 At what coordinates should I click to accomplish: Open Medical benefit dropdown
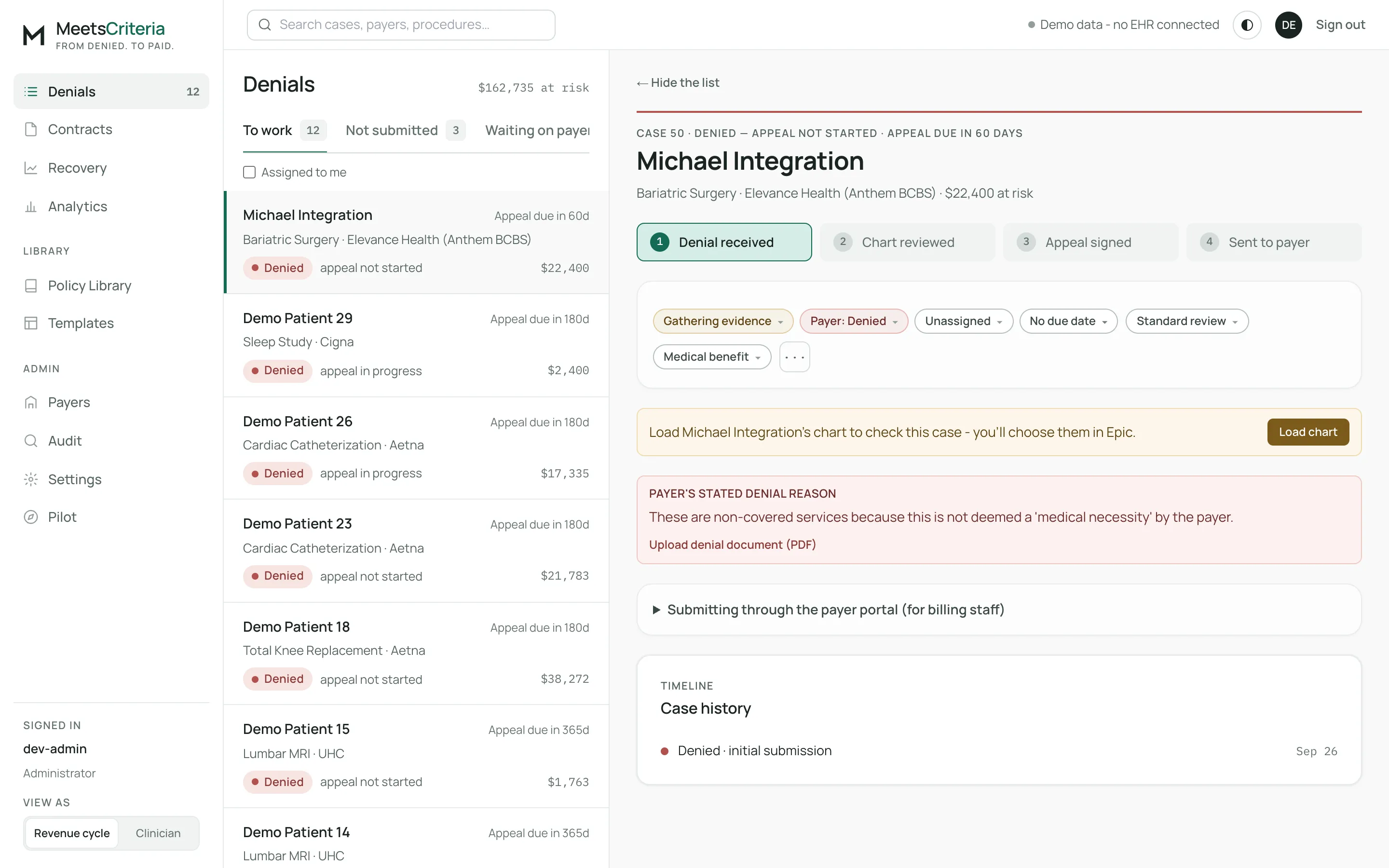point(712,357)
